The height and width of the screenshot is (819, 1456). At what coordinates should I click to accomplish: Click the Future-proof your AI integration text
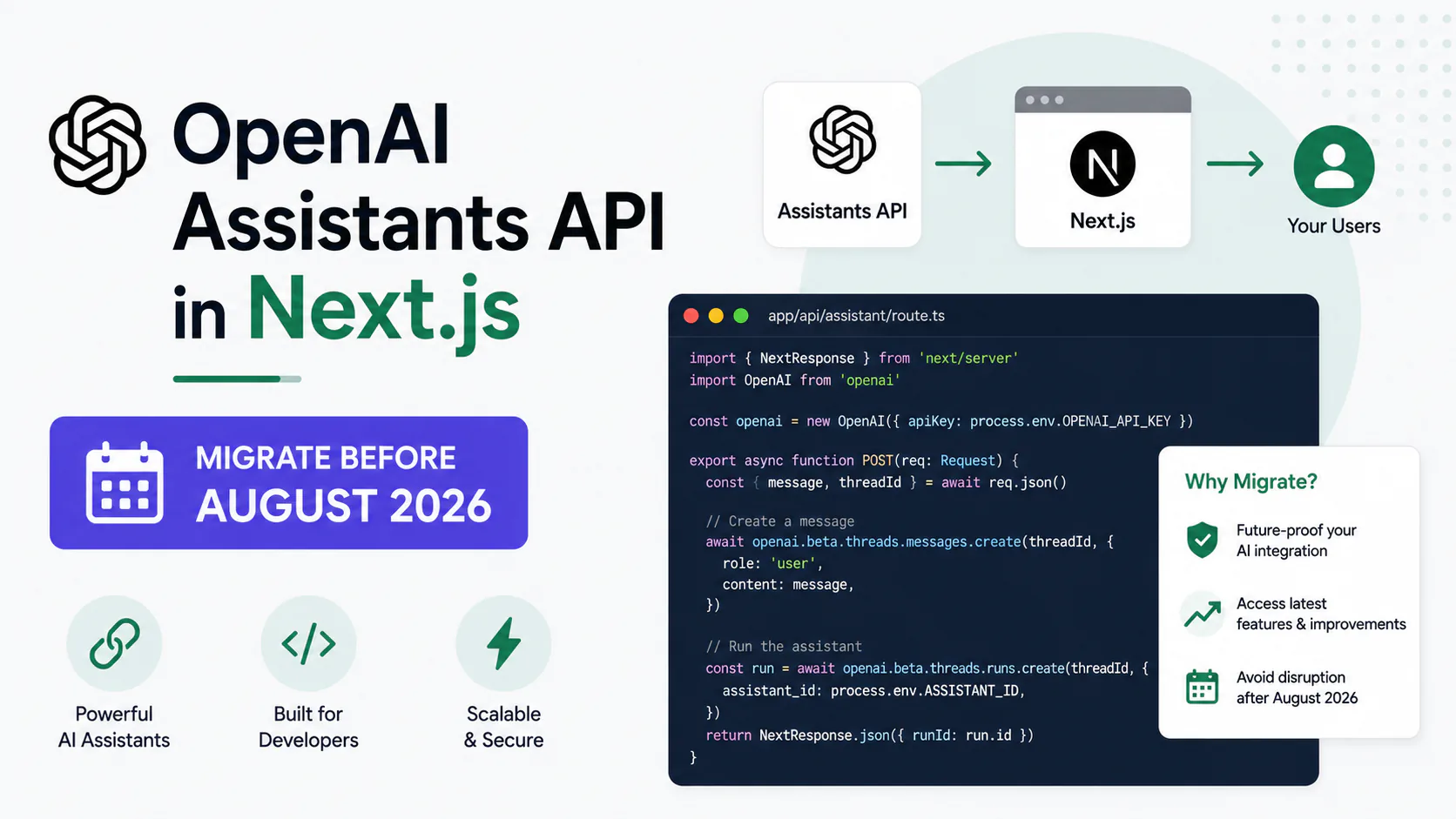[x=1296, y=540]
